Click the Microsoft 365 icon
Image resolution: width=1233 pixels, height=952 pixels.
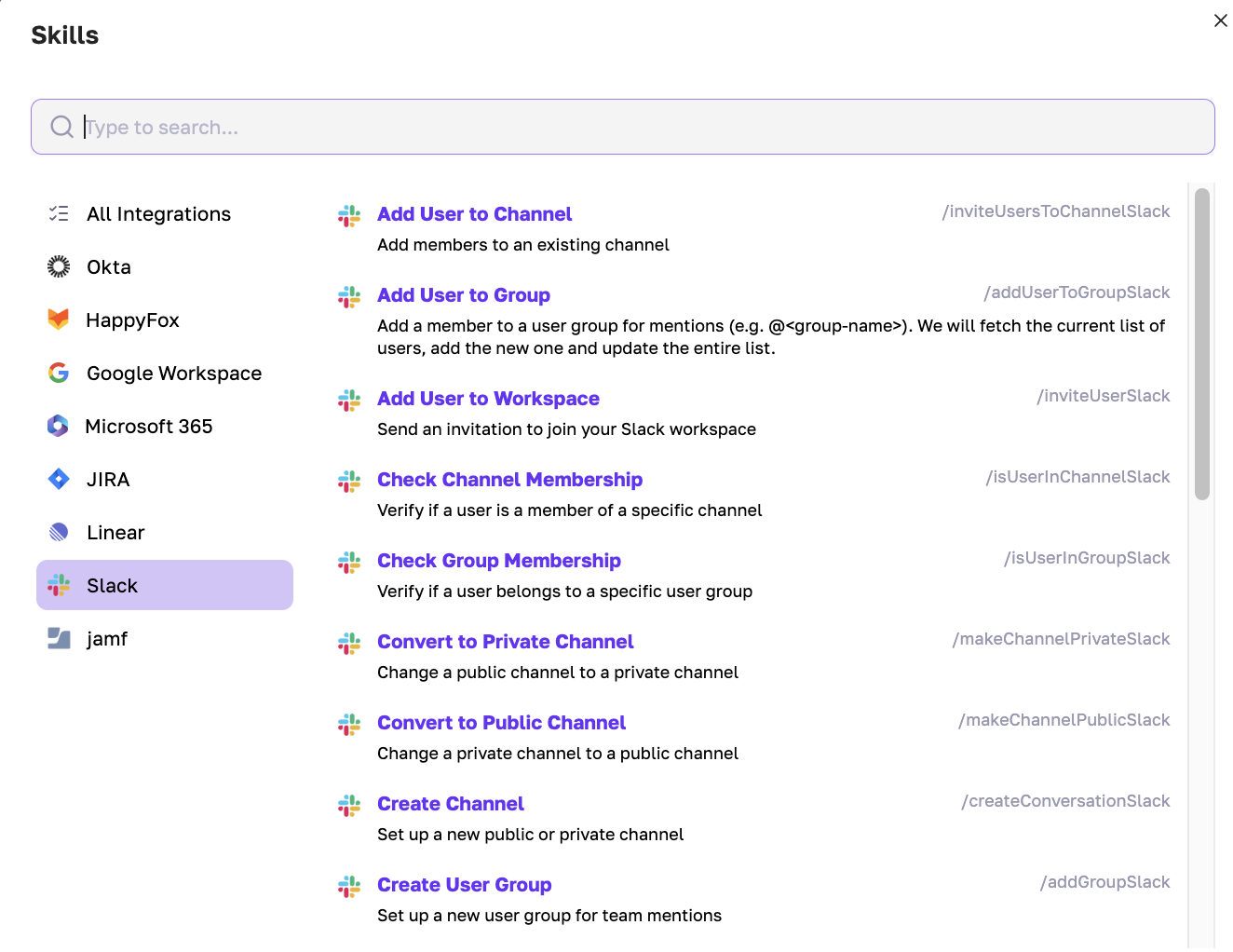pos(58,426)
